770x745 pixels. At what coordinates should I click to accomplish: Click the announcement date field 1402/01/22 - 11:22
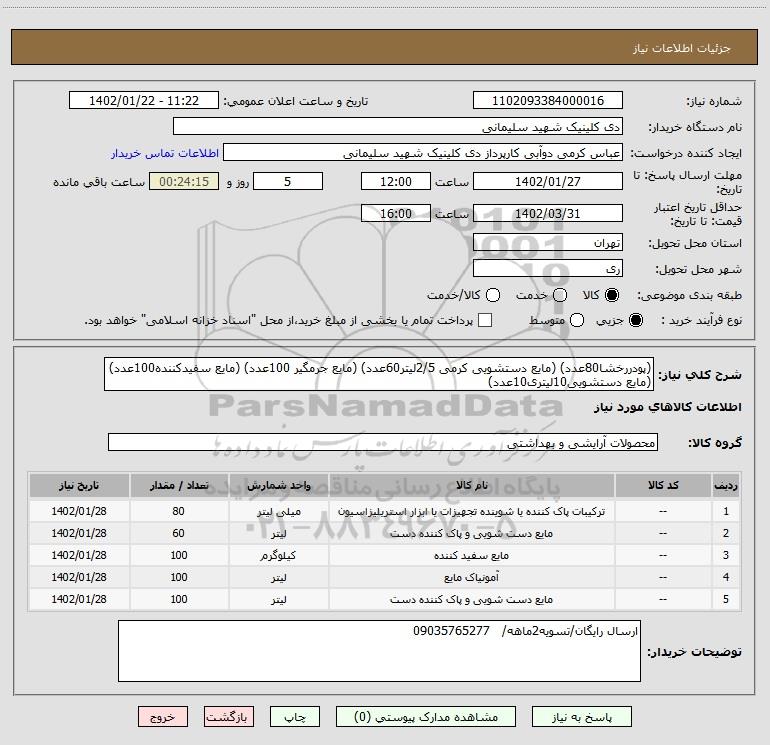coord(144,100)
